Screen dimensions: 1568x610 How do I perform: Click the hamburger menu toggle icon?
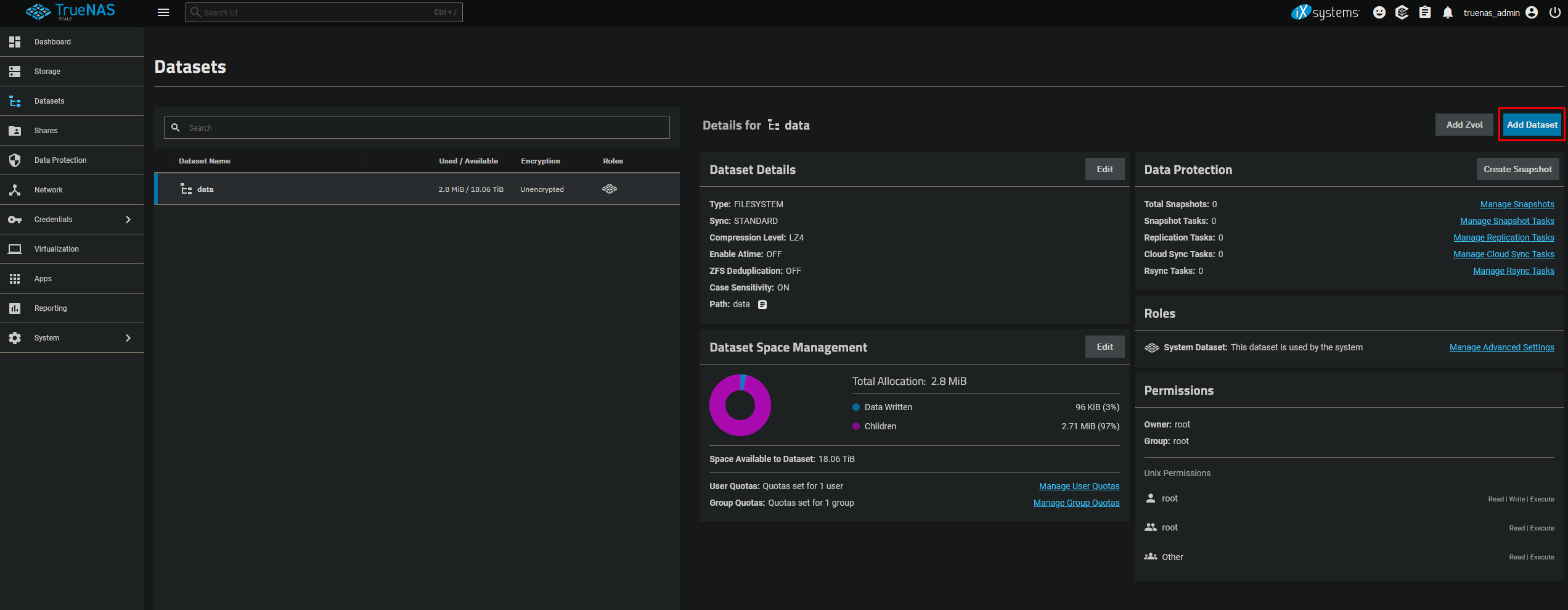pyautogui.click(x=163, y=12)
